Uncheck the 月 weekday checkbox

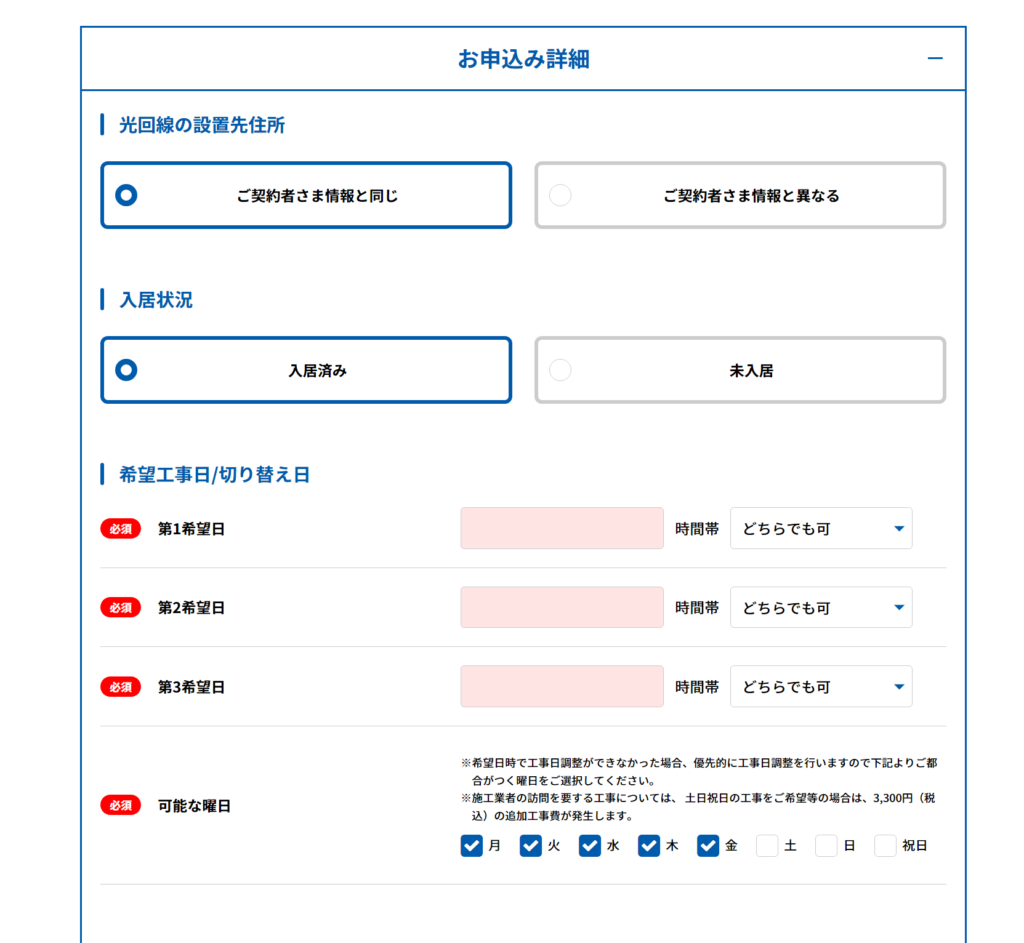point(472,846)
